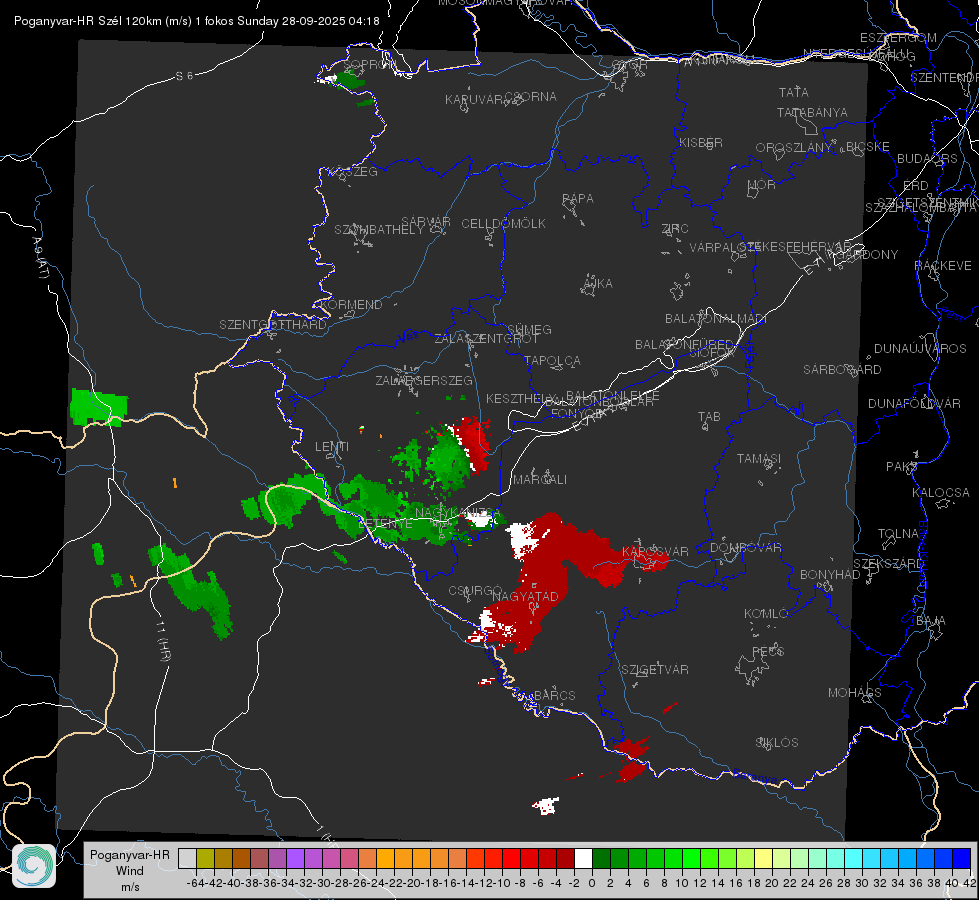
Task: Click the '11 (HR)' road label
Action: [162, 641]
